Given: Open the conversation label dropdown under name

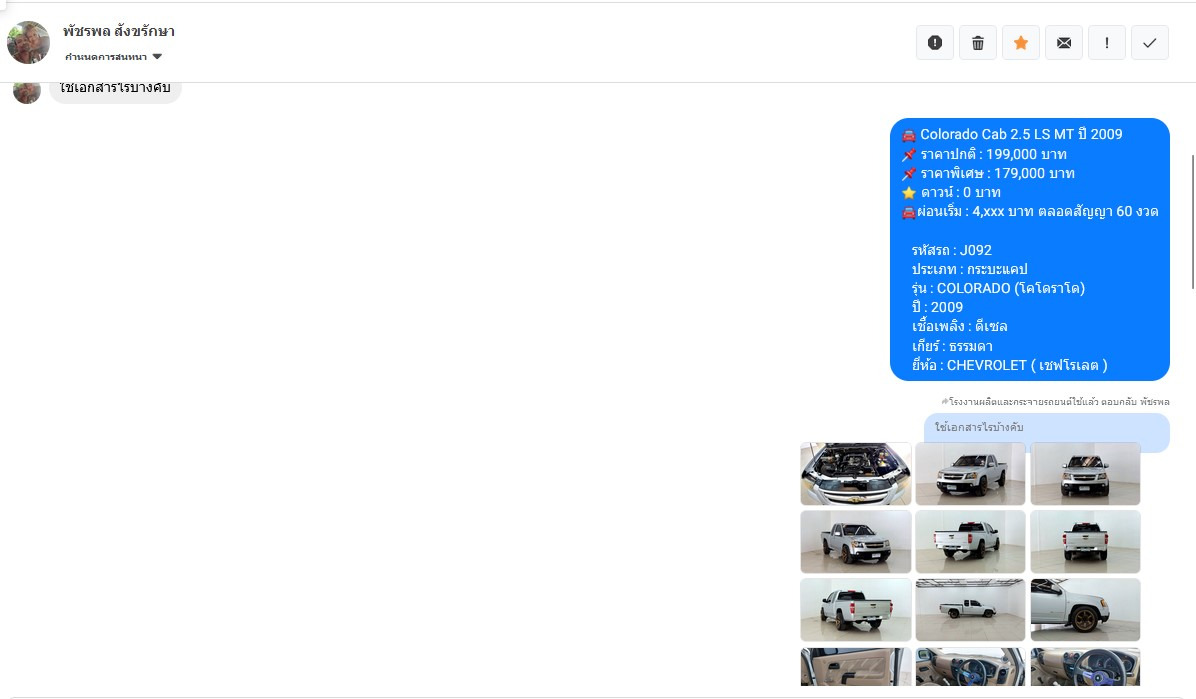Looking at the screenshot, I should [x=114, y=56].
